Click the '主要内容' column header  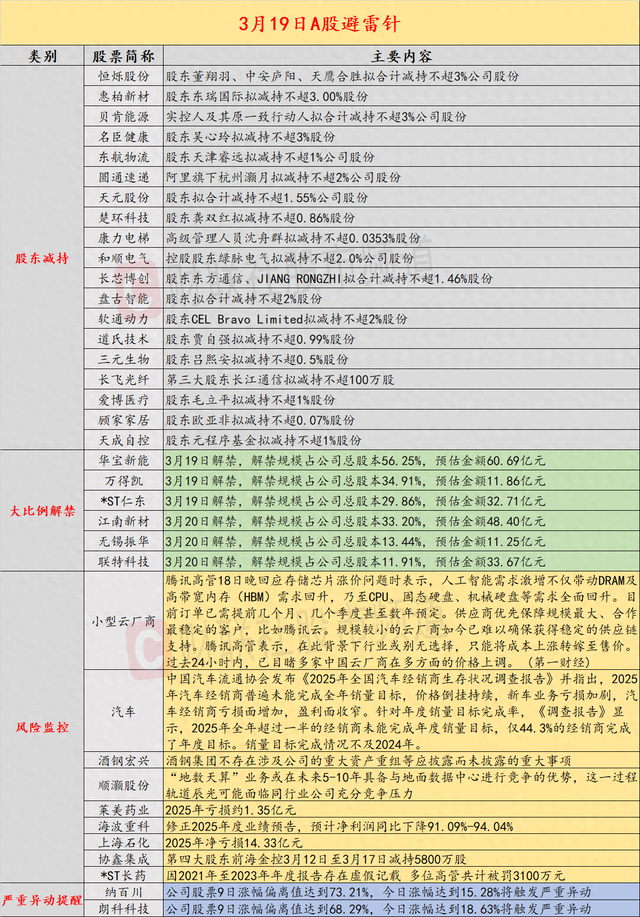[x=401, y=56]
